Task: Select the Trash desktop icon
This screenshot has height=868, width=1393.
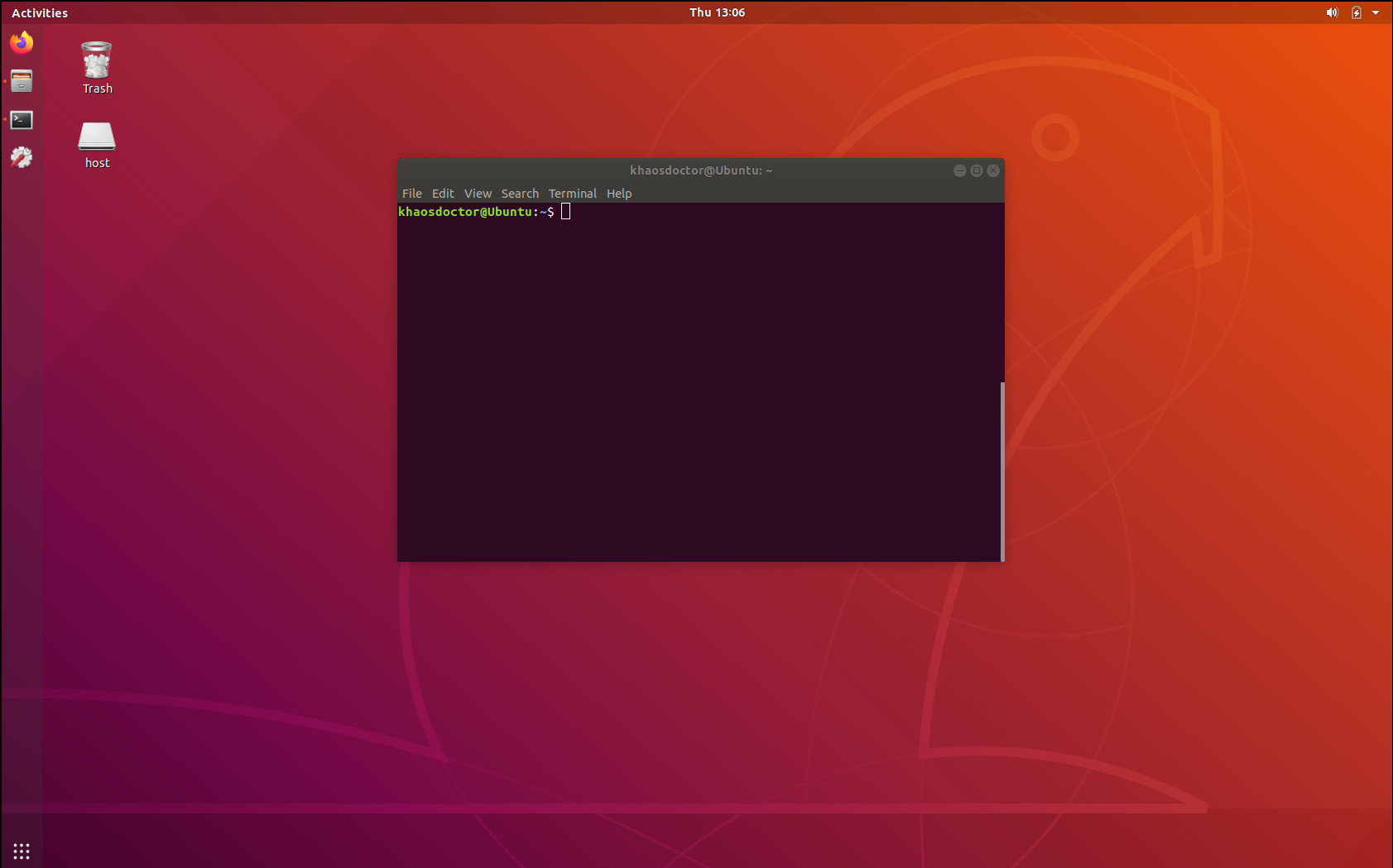Action: tap(97, 68)
